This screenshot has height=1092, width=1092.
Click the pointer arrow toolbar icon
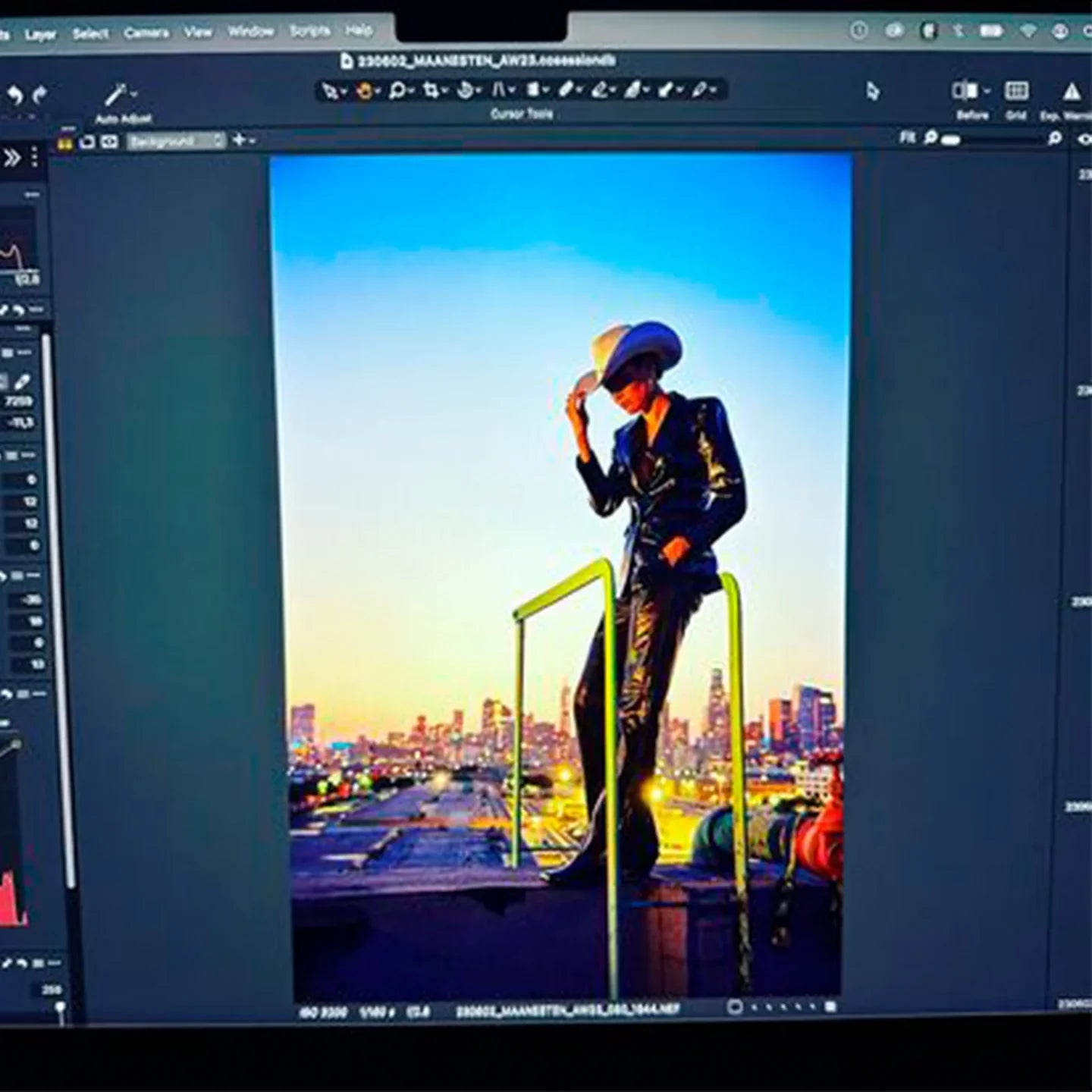coord(873,92)
